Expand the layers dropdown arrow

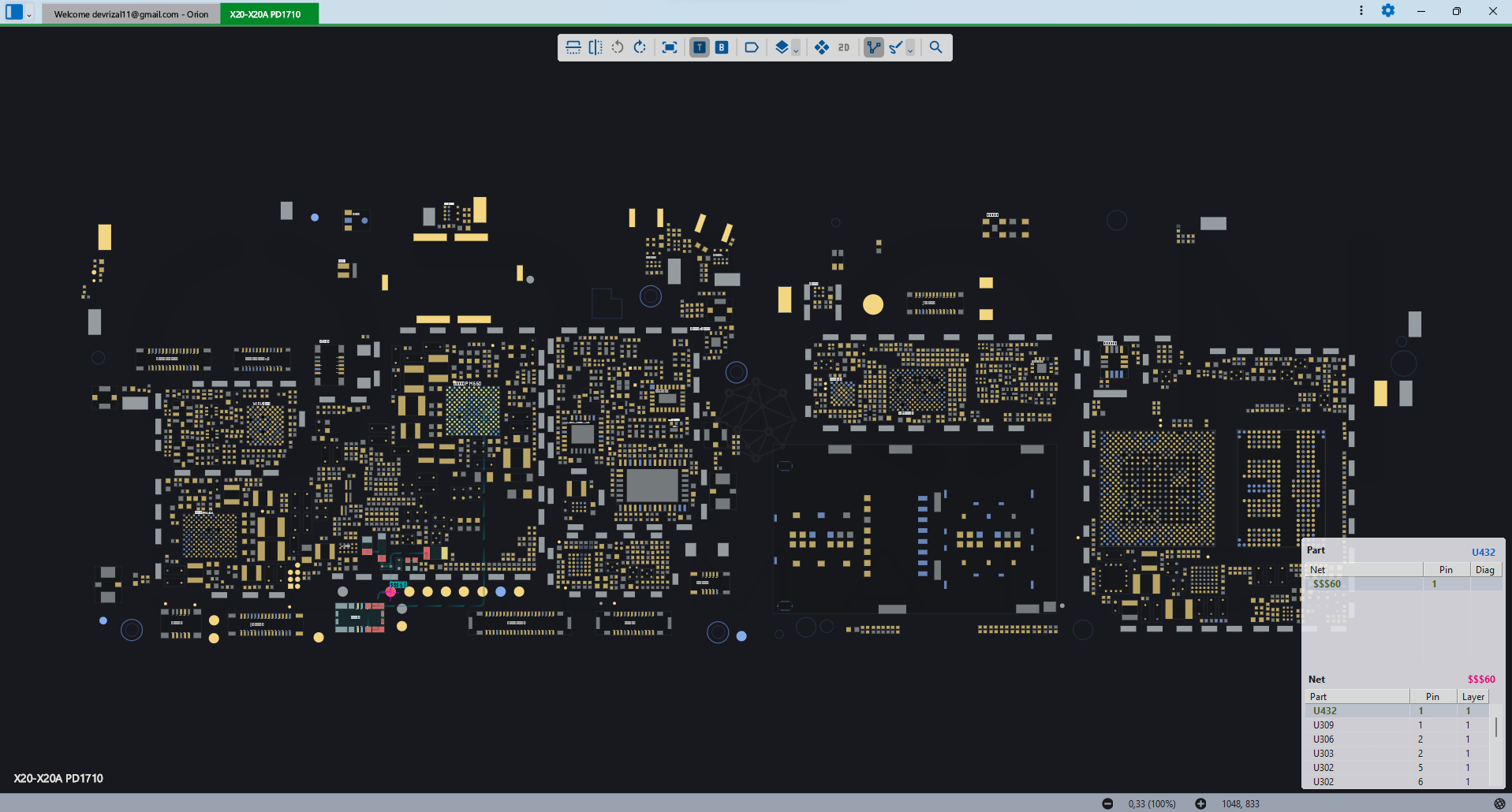796,50
